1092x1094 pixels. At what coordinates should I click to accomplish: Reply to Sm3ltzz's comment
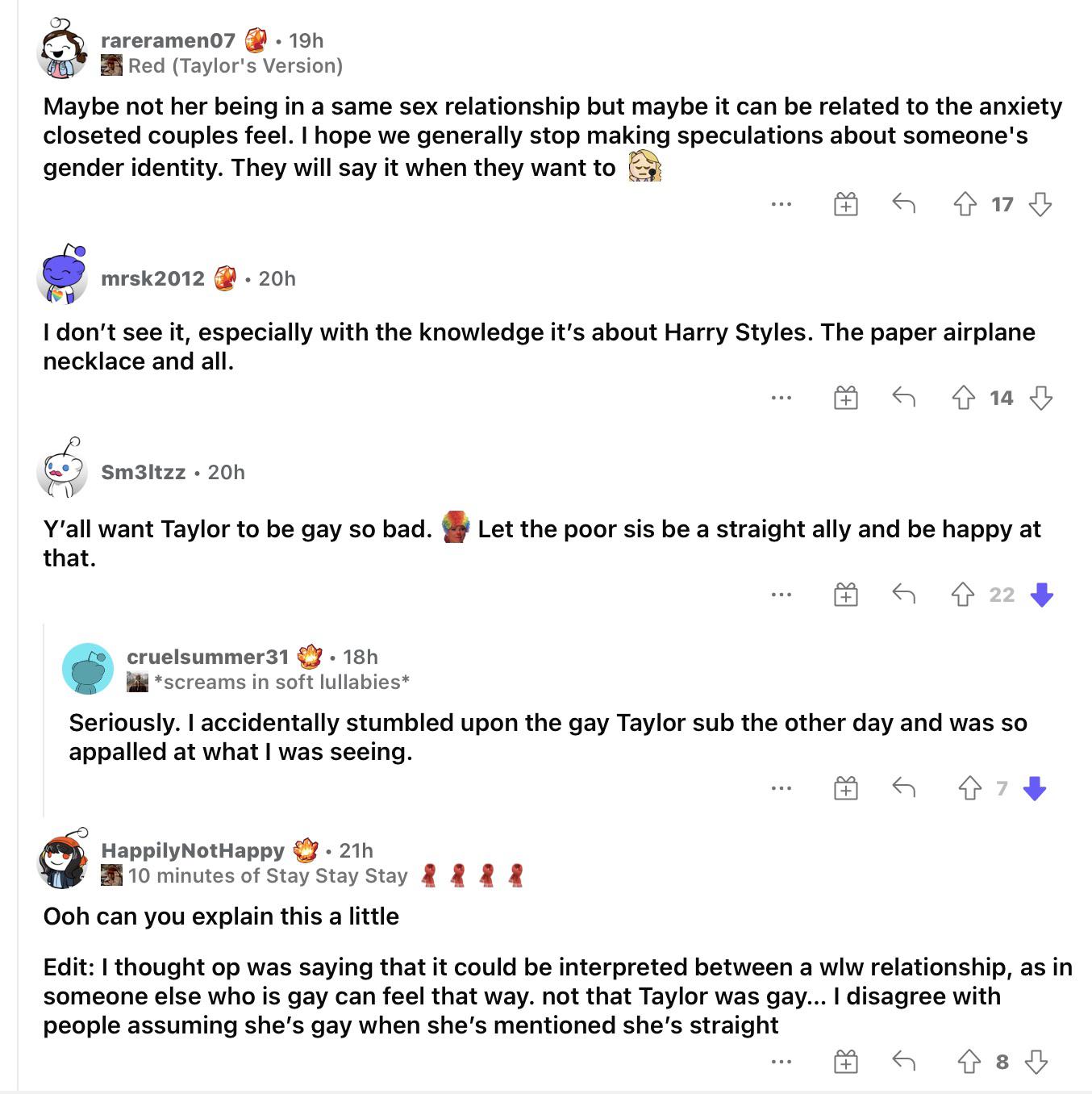pos(903,595)
